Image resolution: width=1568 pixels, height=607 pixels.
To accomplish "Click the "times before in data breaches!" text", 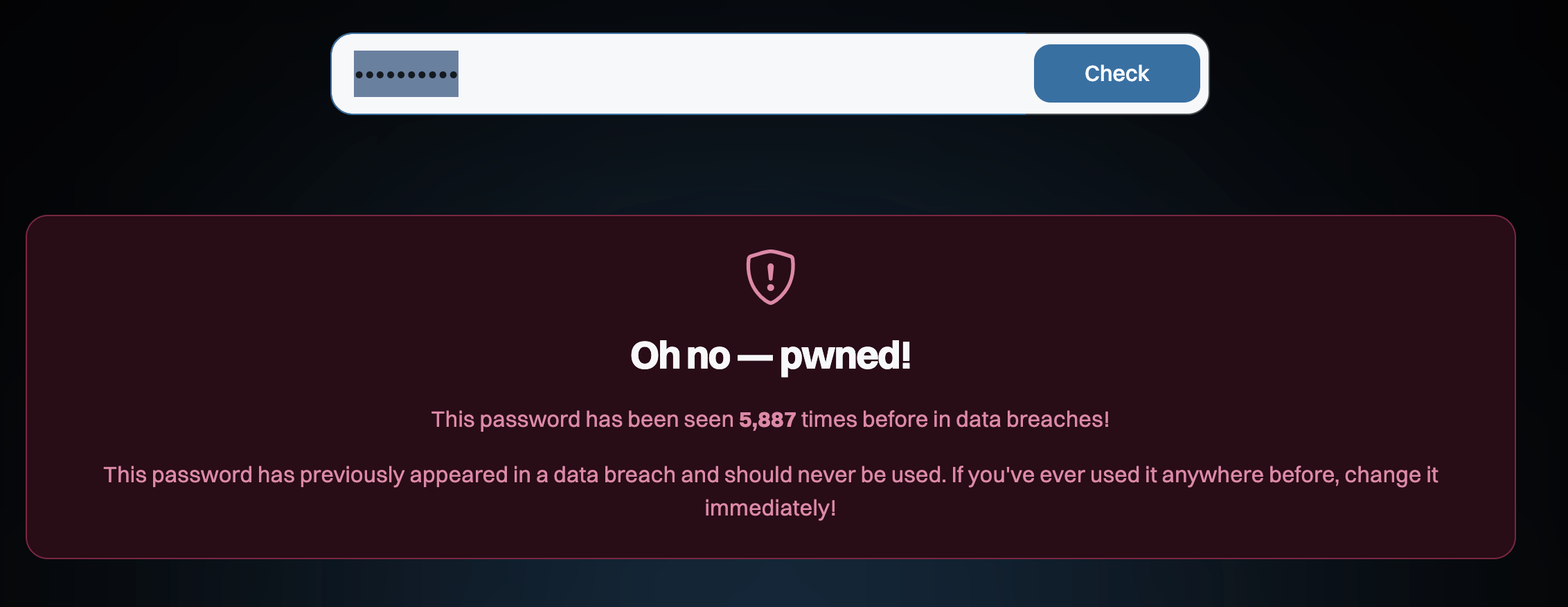I will (955, 420).
